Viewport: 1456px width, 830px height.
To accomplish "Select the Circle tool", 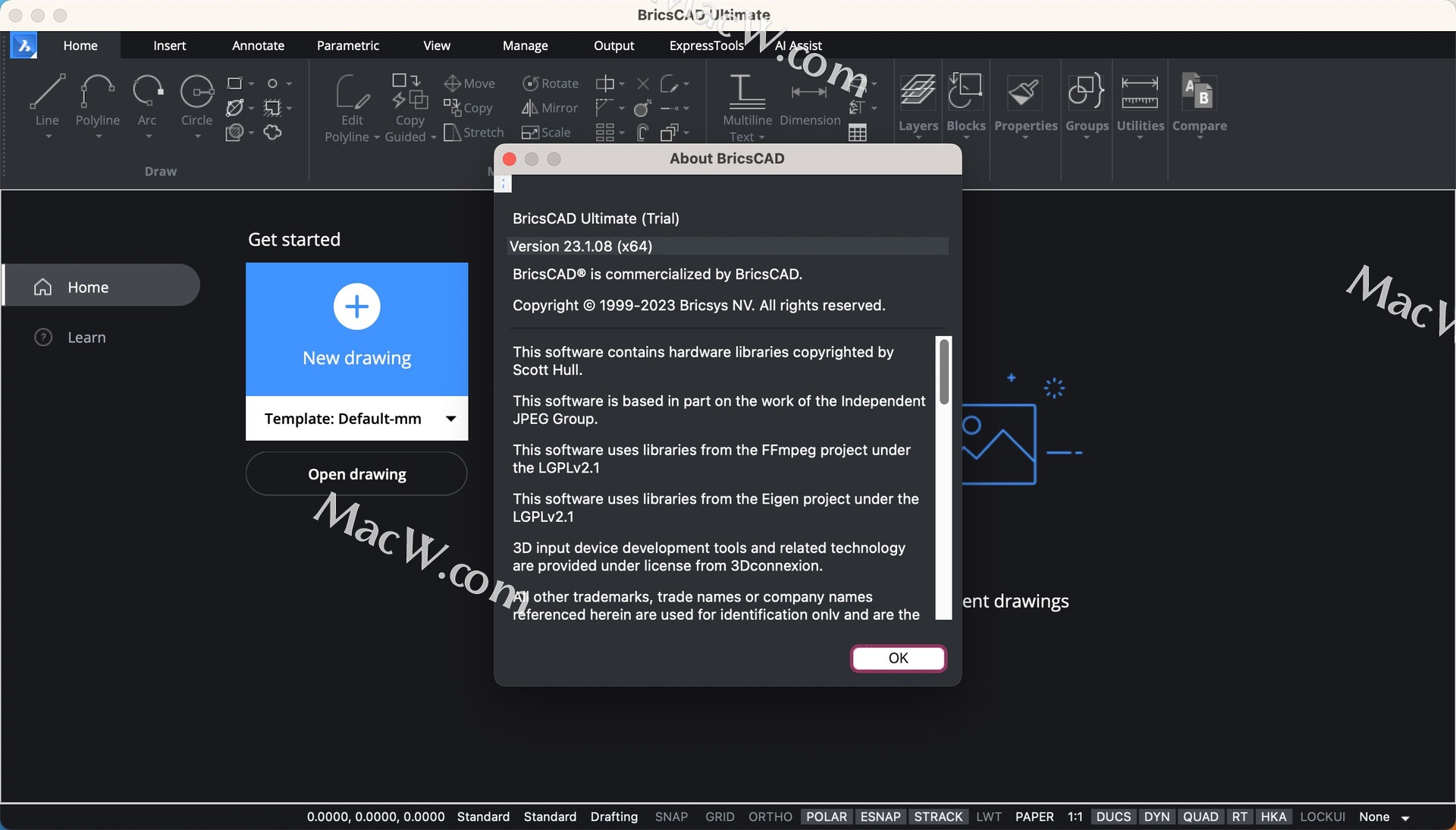I will [x=196, y=99].
